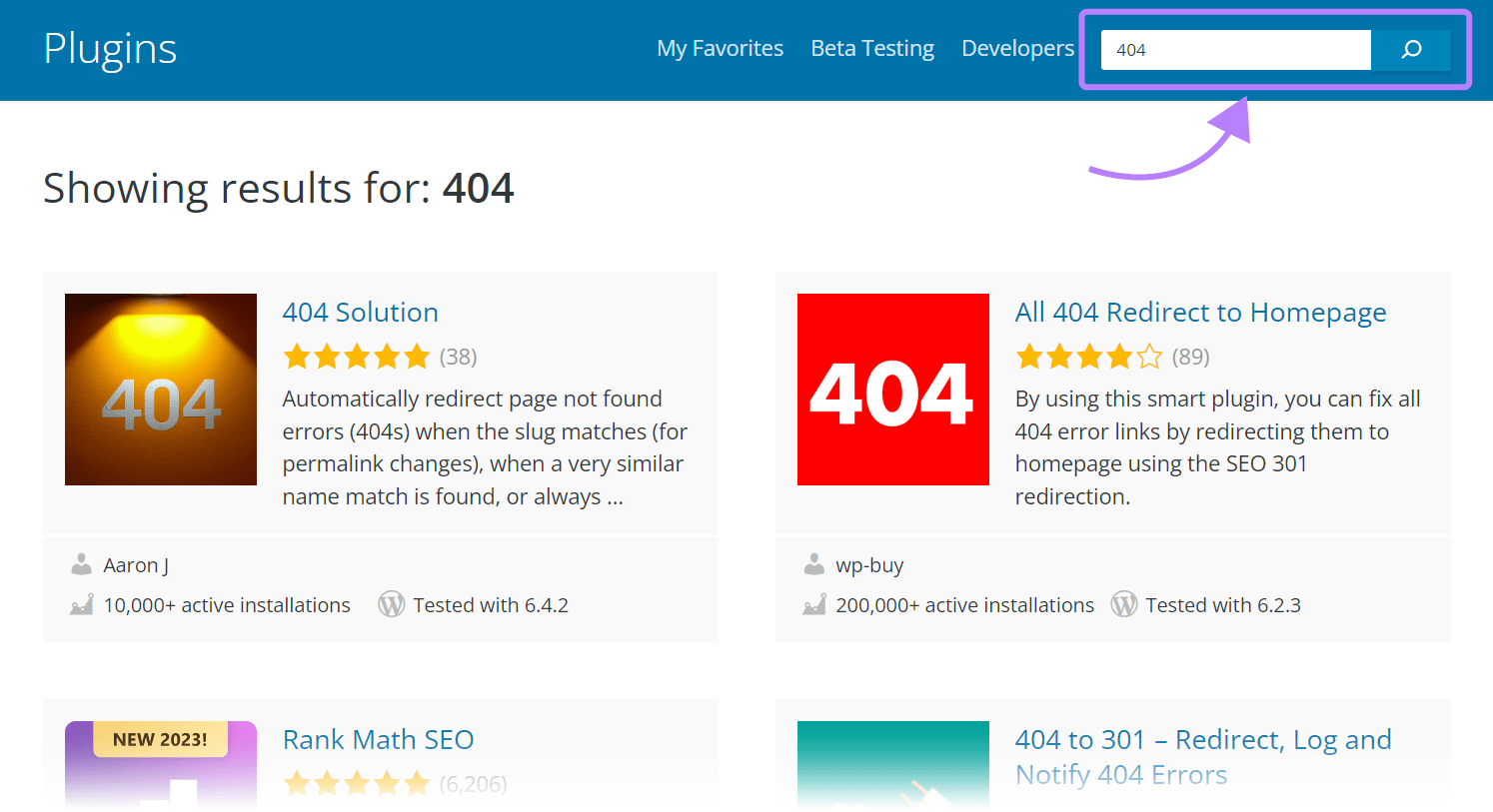
Task: Click the installations icon under All 404 Redirect
Action: (x=813, y=604)
